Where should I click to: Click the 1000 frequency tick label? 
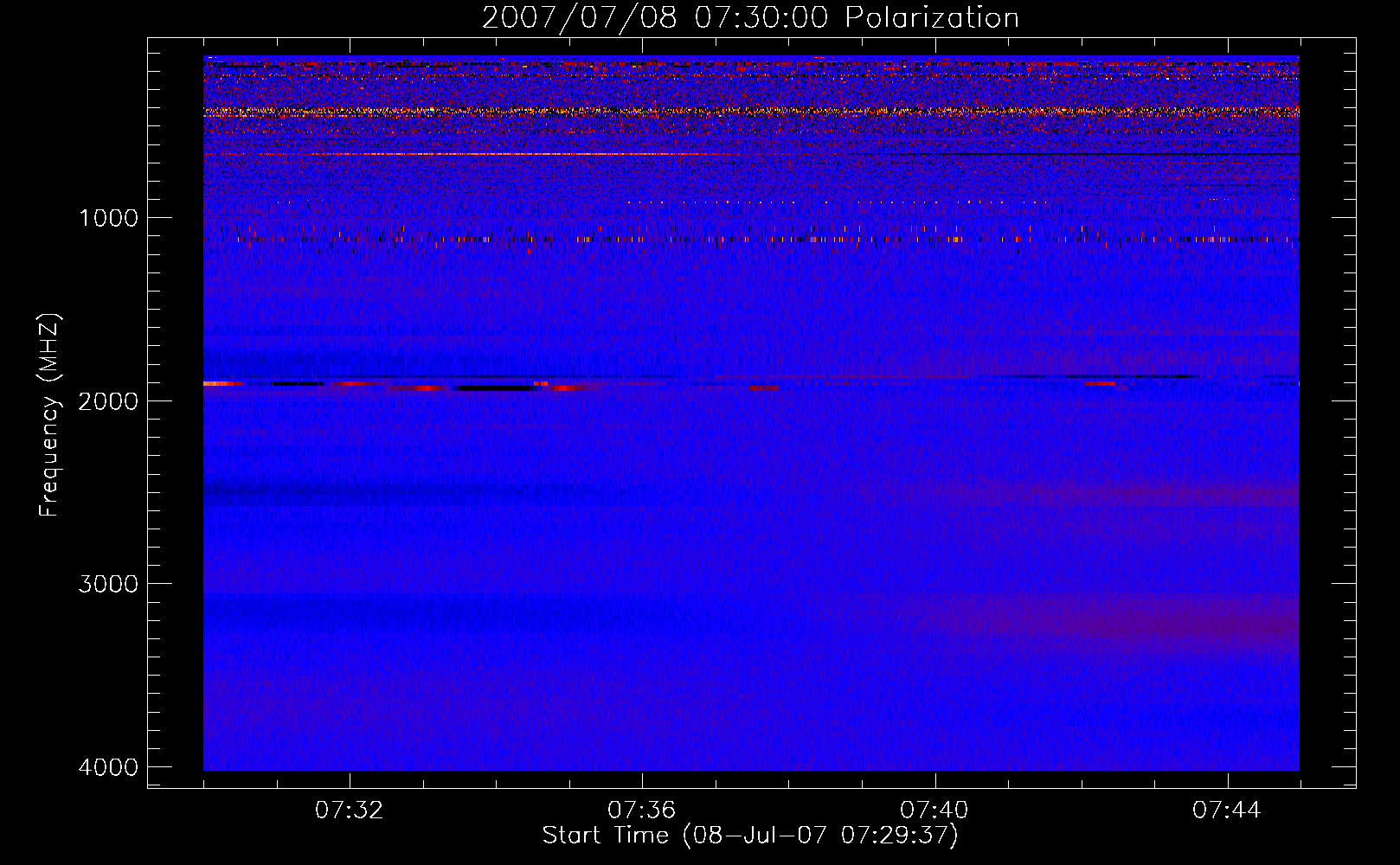(x=108, y=218)
